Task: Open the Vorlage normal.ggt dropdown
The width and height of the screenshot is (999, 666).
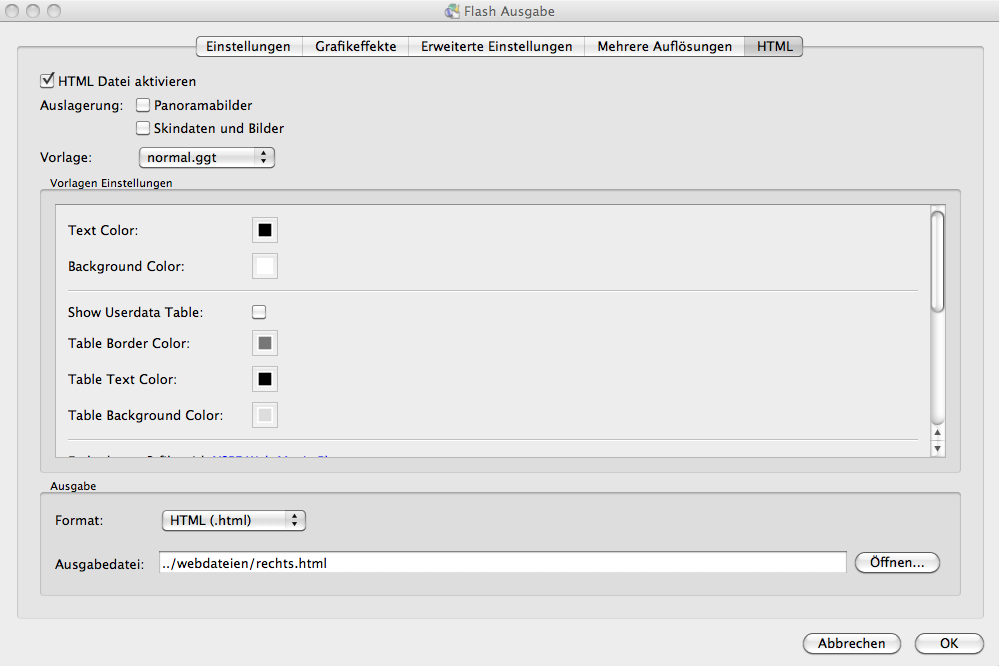Action: coord(206,157)
